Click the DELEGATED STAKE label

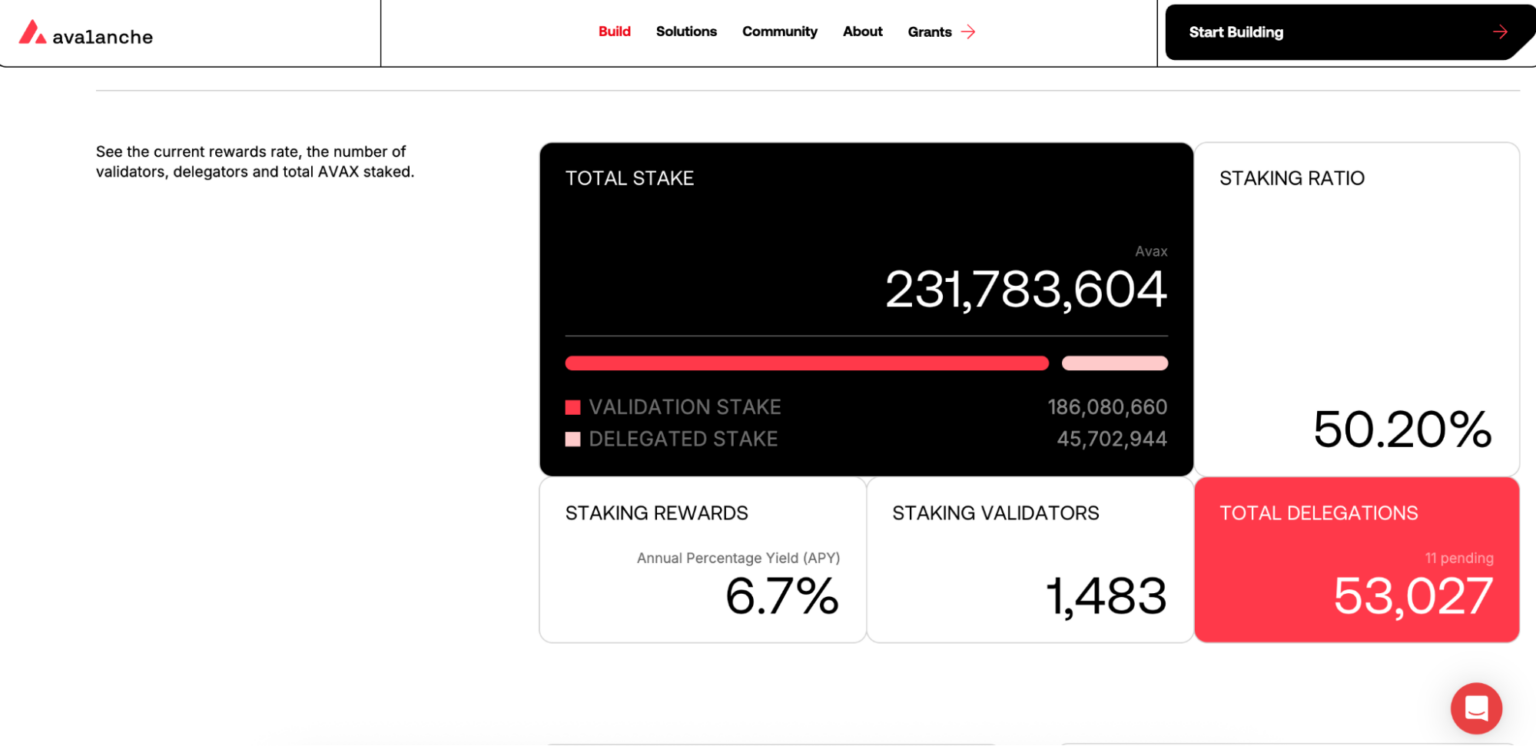[x=683, y=439]
